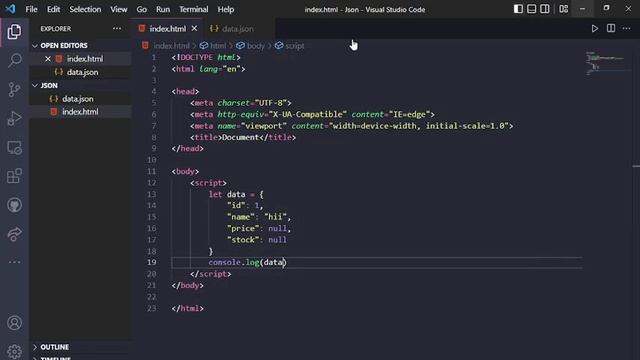
Task: Close the index.html editor tab
Action: 194,28
